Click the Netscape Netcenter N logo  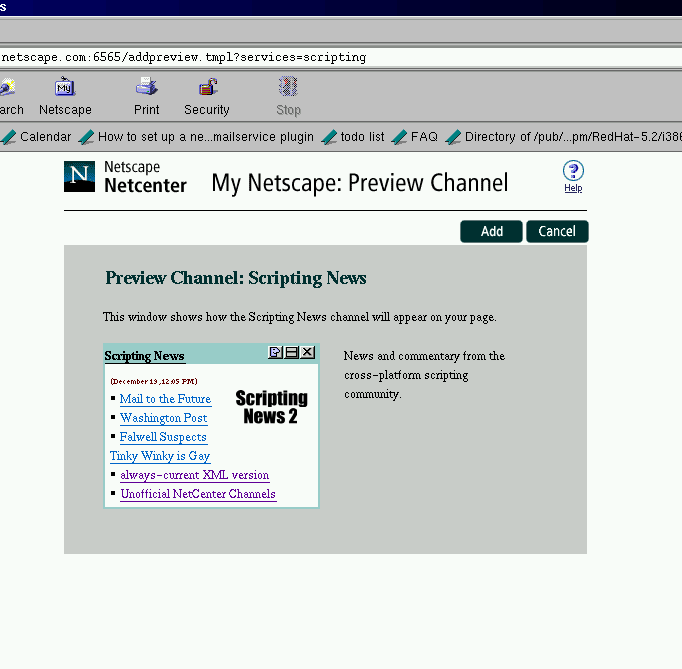(79, 176)
